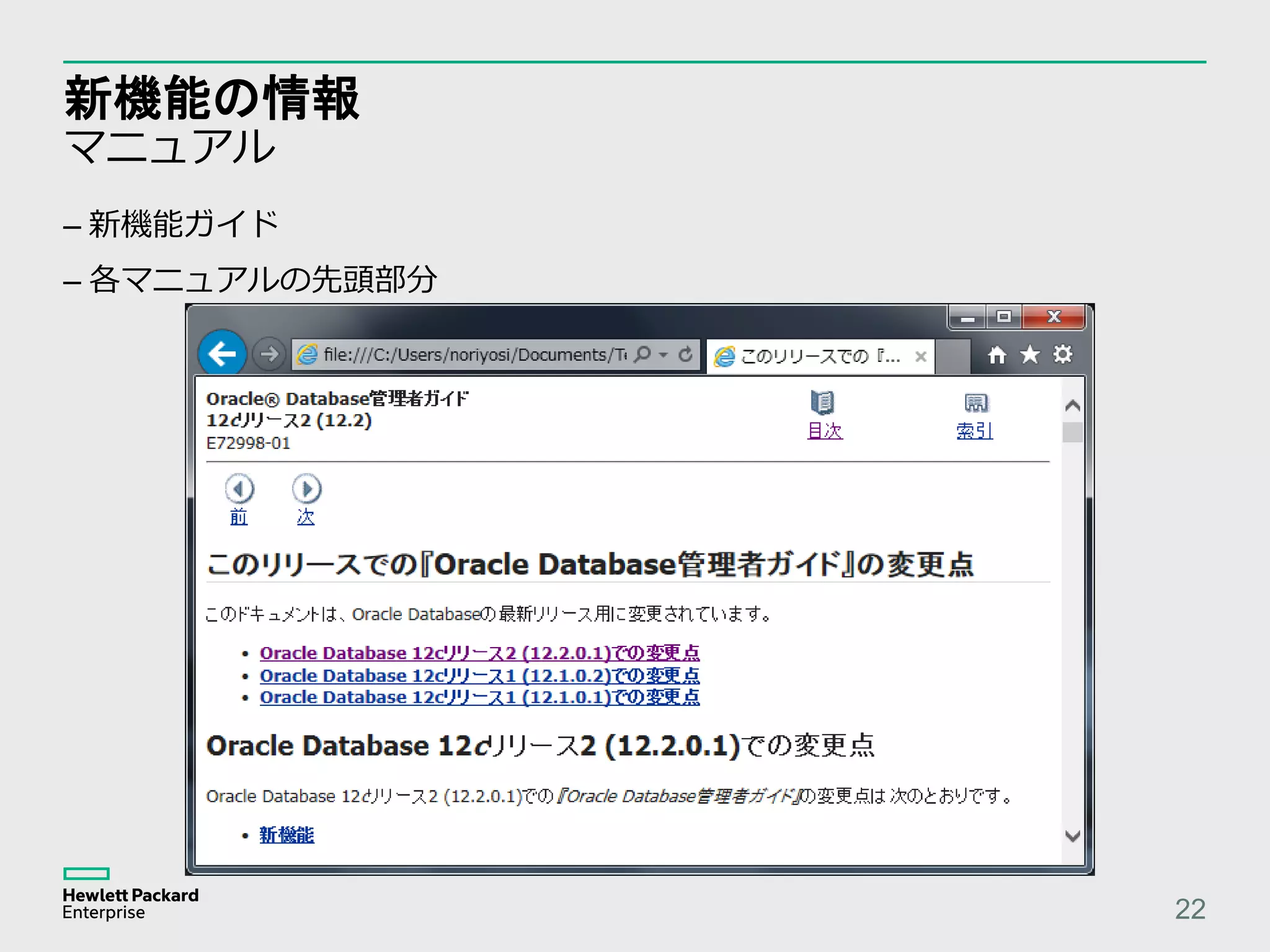Open the 新機能 link
This screenshot has width=1270, height=952.
[x=286, y=835]
